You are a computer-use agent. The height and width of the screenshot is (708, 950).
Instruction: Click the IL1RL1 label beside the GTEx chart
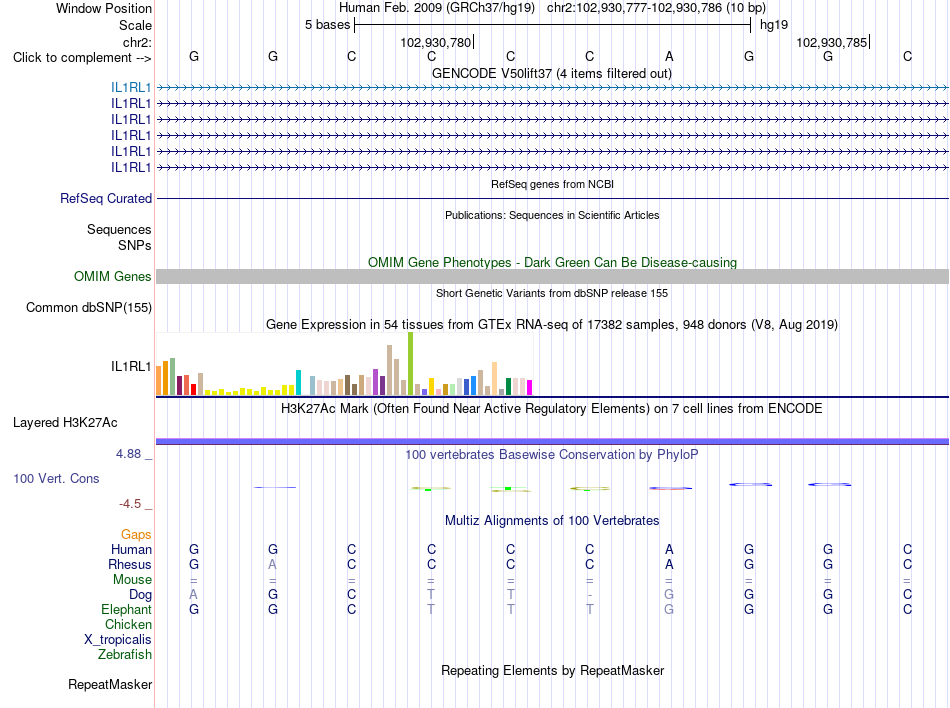coord(131,366)
